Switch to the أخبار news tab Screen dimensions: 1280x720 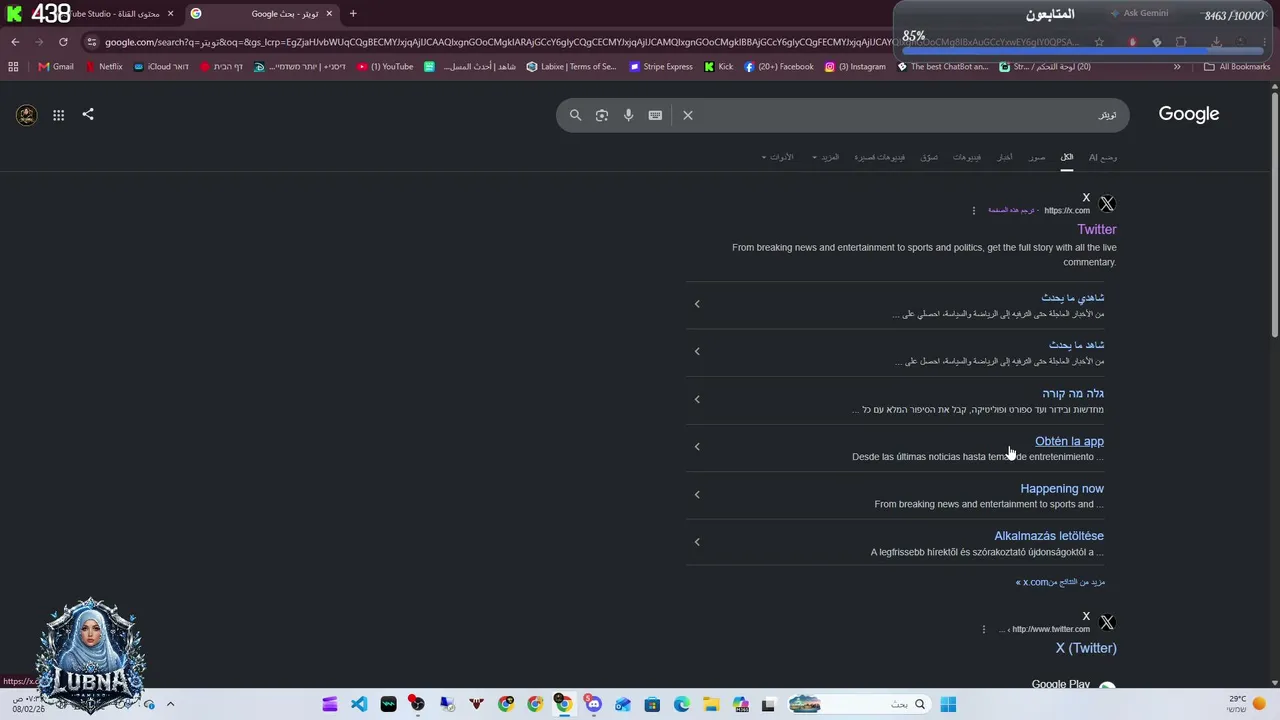tap(1005, 157)
